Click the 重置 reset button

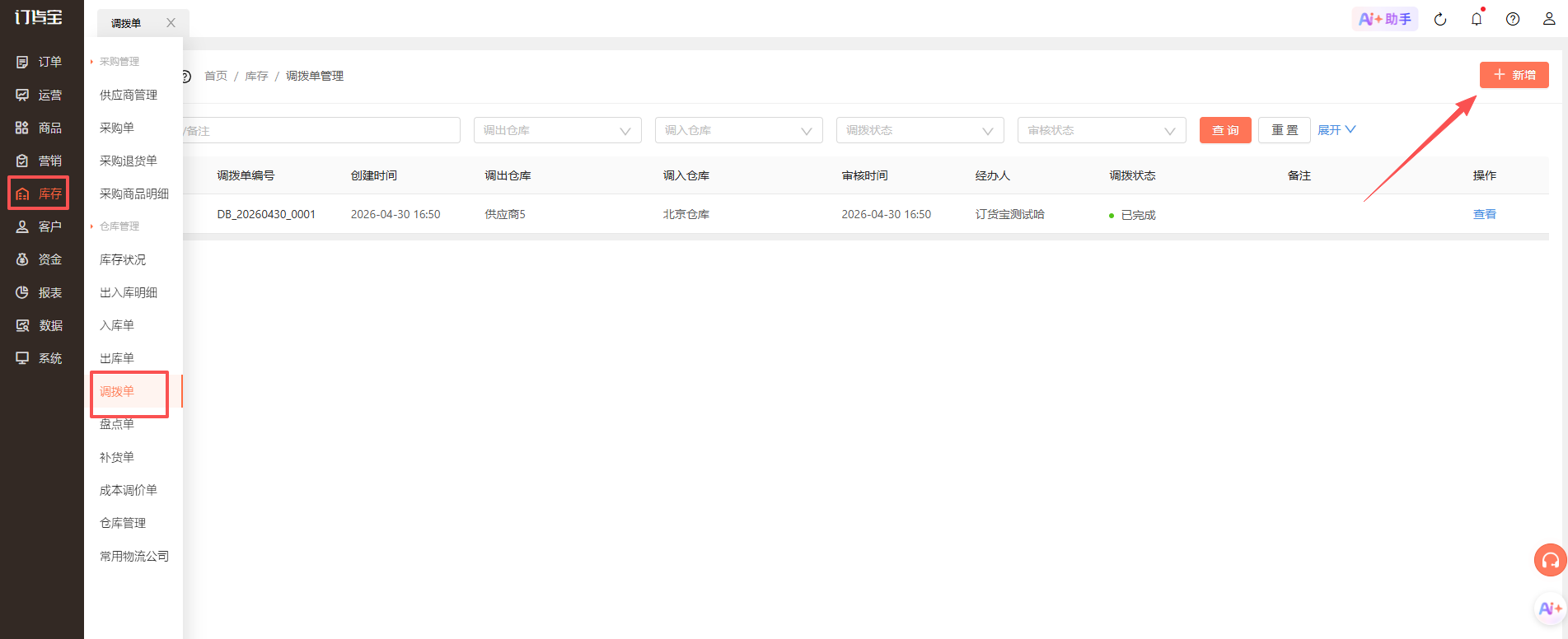click(1285, 130)
